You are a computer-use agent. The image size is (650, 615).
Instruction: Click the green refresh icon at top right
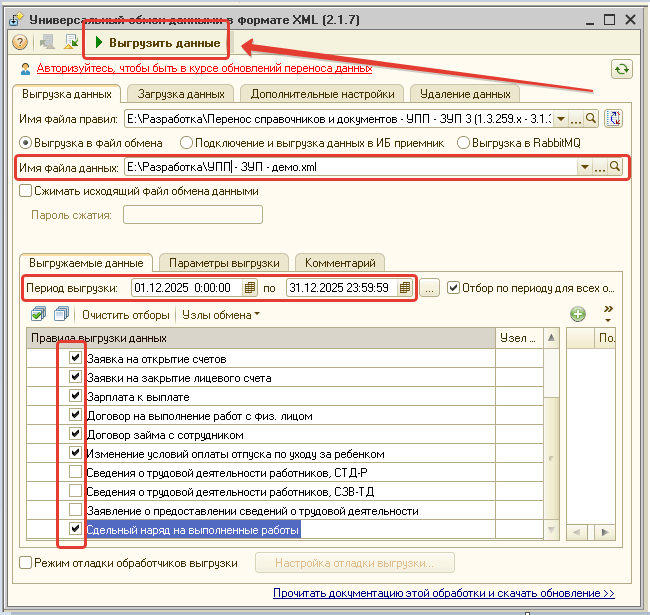pos(622,68)
